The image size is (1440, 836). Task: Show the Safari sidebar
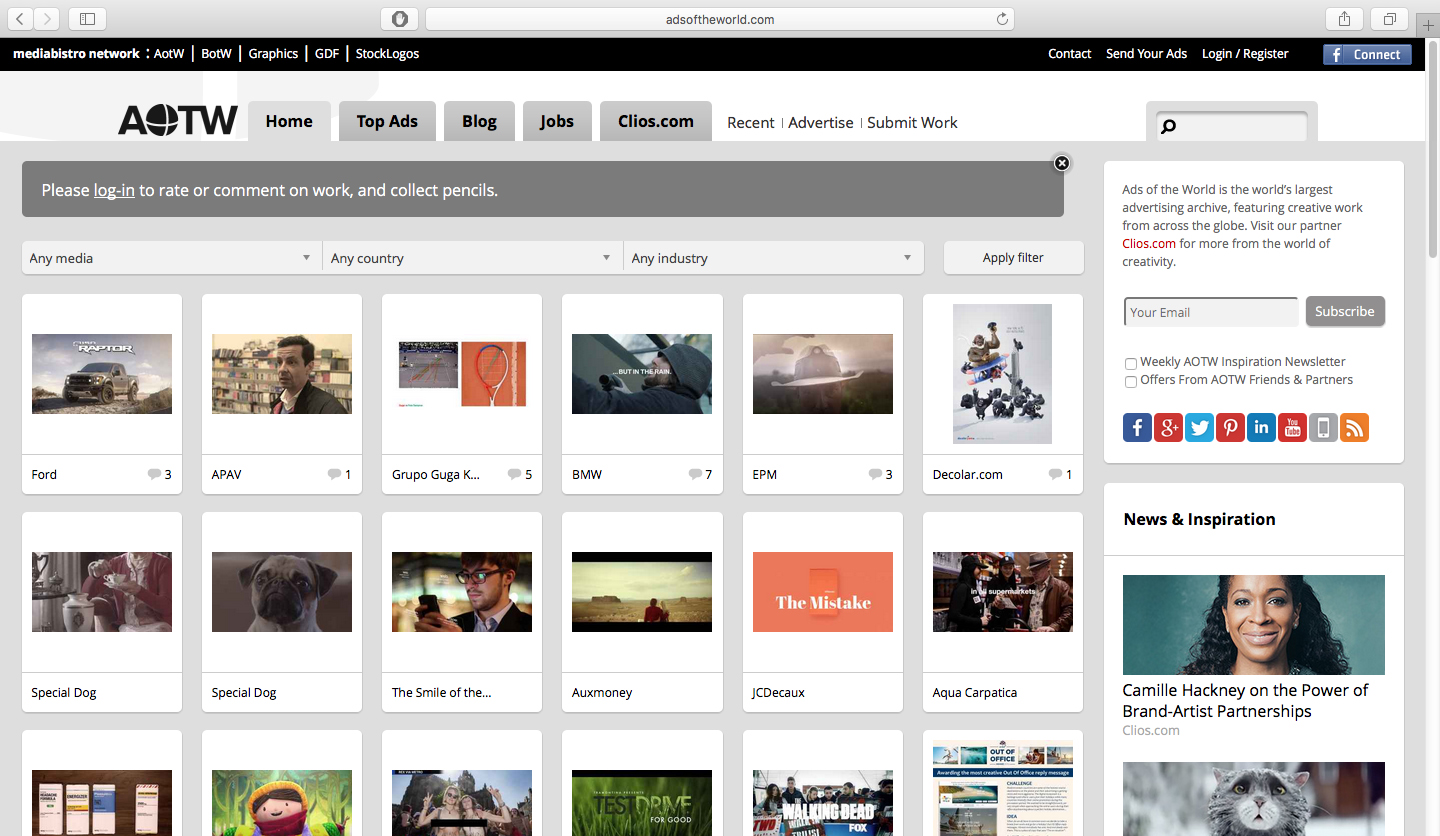click(x=87, y=18)
